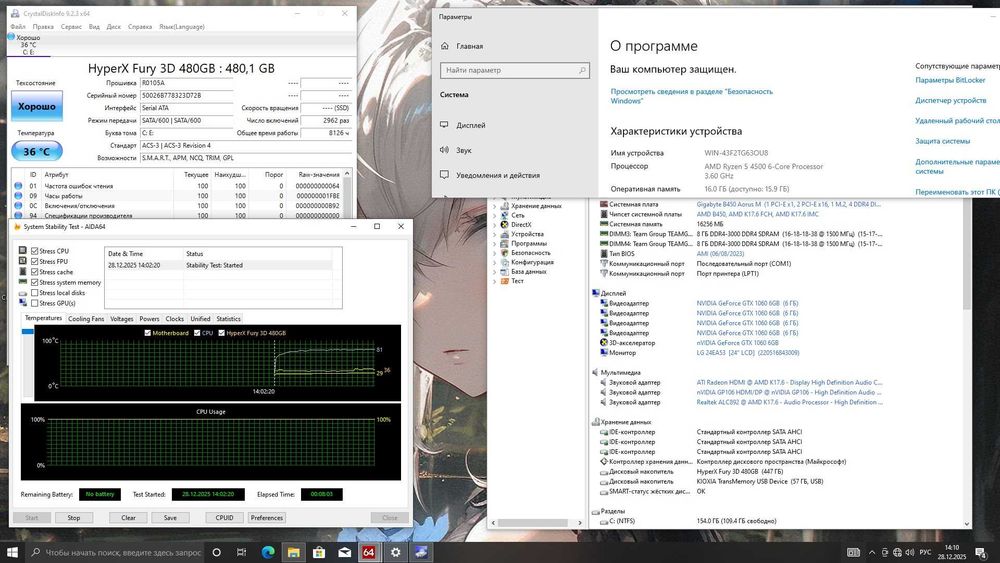Open AIDA64 stability test Preferences
Screen dimensions: 1000x563
click(267, 518)
